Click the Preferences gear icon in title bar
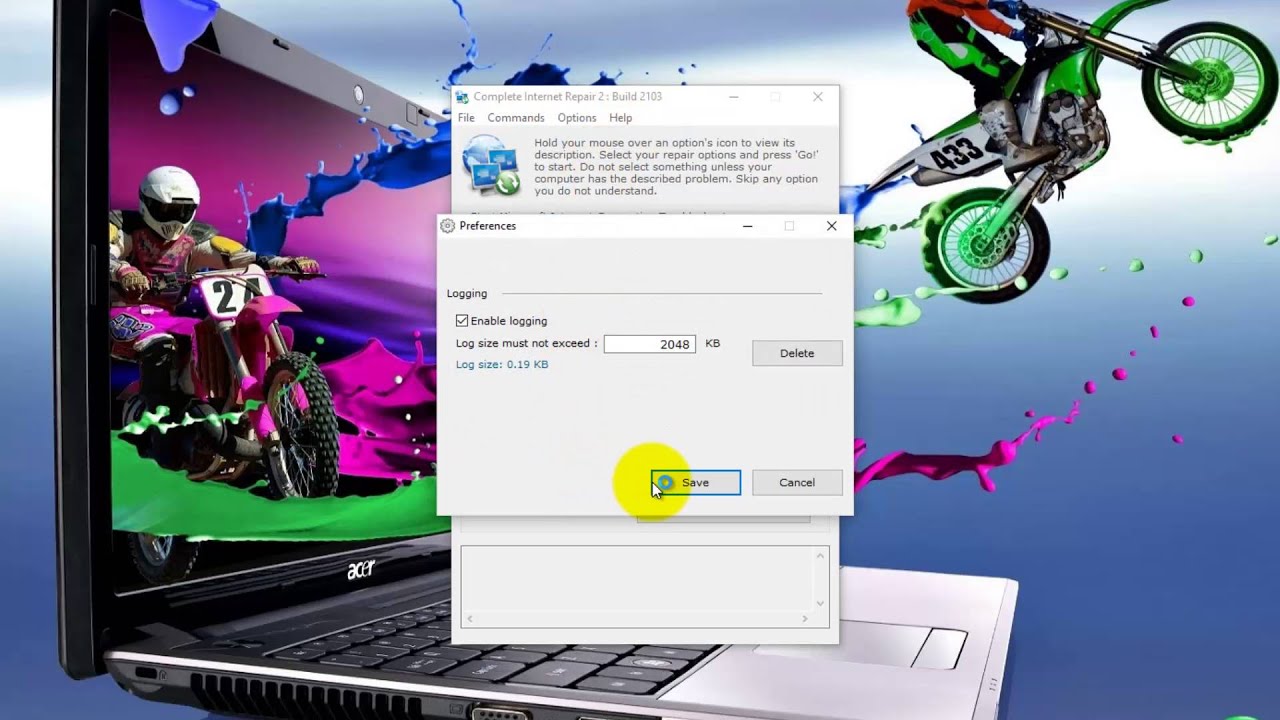The width and height of the screenshot is (1280, 720). coord(448,226)
